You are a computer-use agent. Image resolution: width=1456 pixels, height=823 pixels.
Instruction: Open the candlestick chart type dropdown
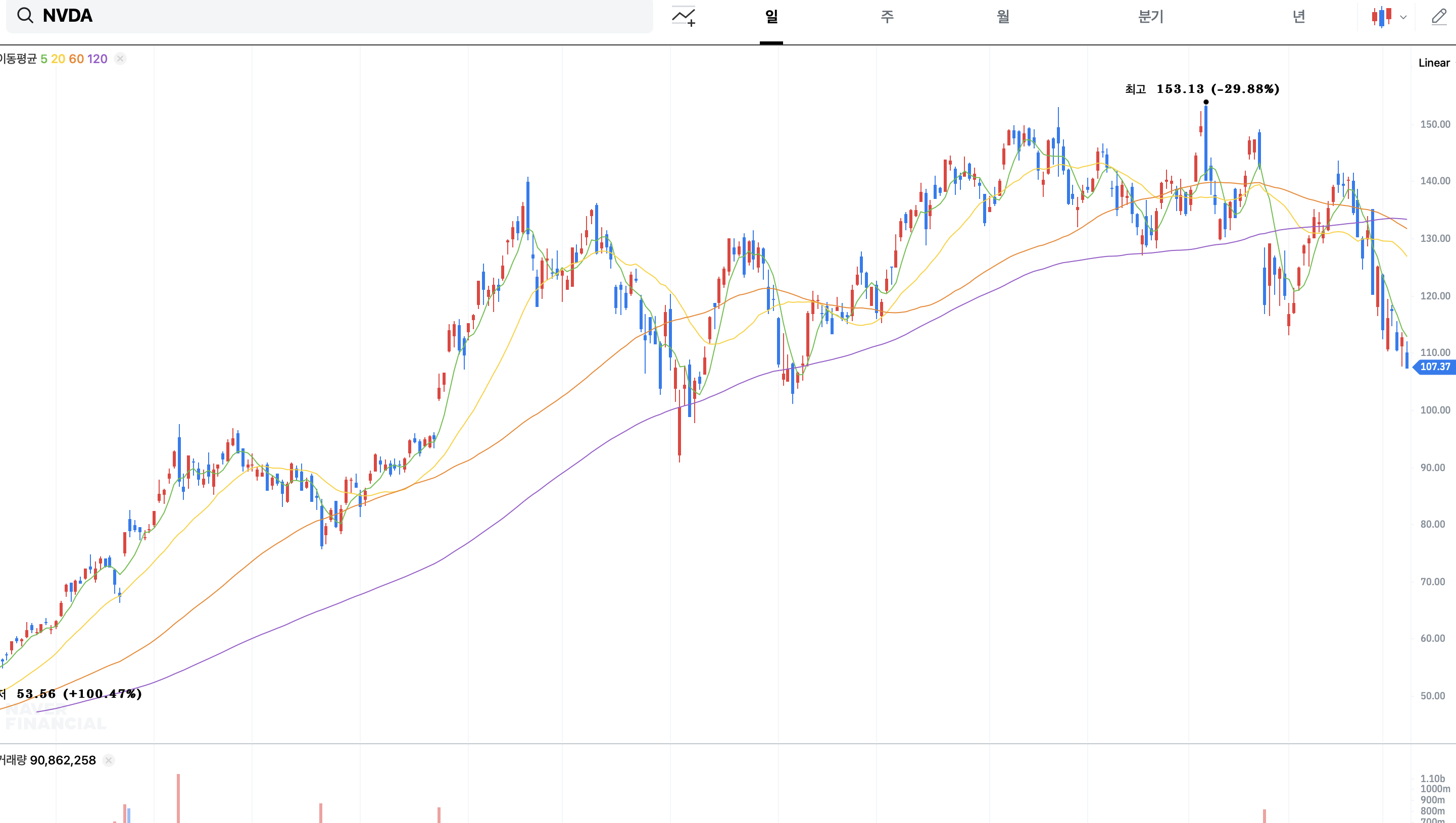click(1389, 16)
